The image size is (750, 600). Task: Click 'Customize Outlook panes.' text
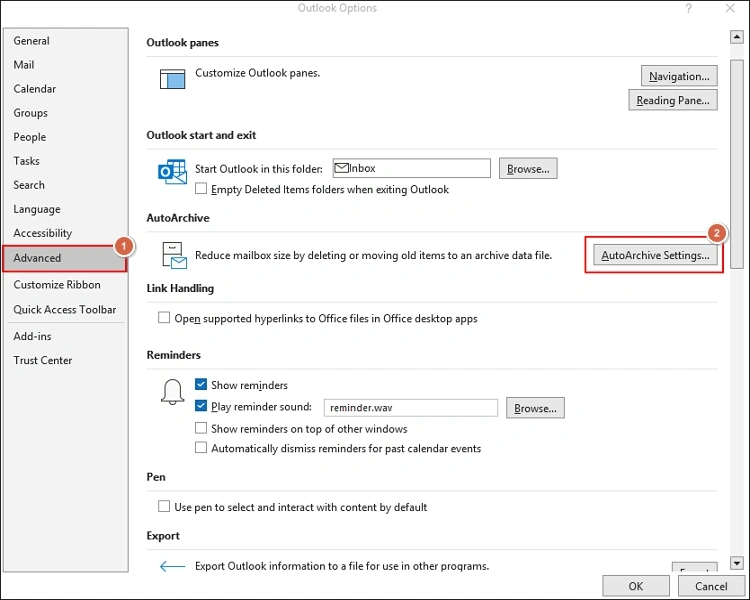point(257,73)
